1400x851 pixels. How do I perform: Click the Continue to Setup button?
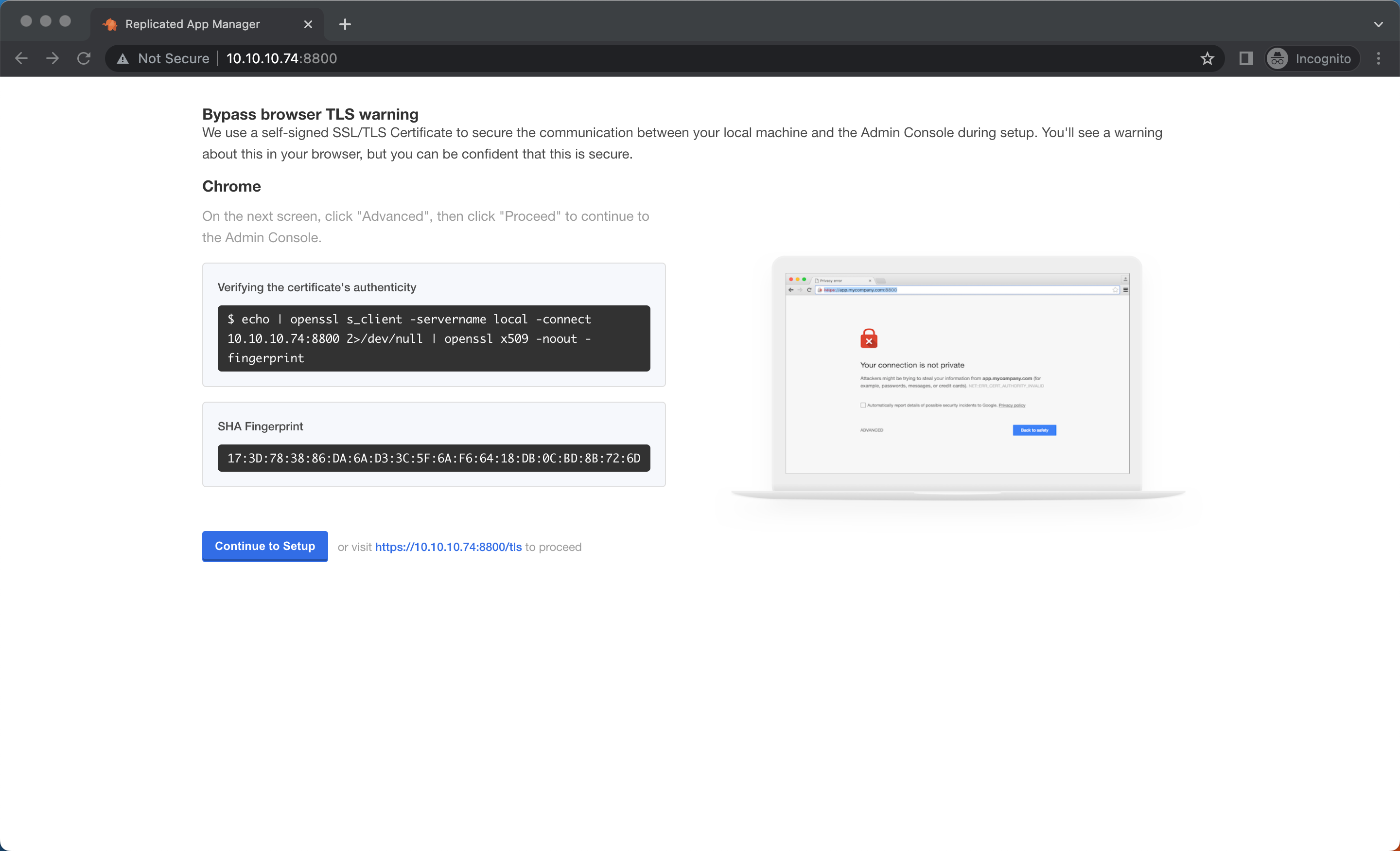click(x=265, y=546)
